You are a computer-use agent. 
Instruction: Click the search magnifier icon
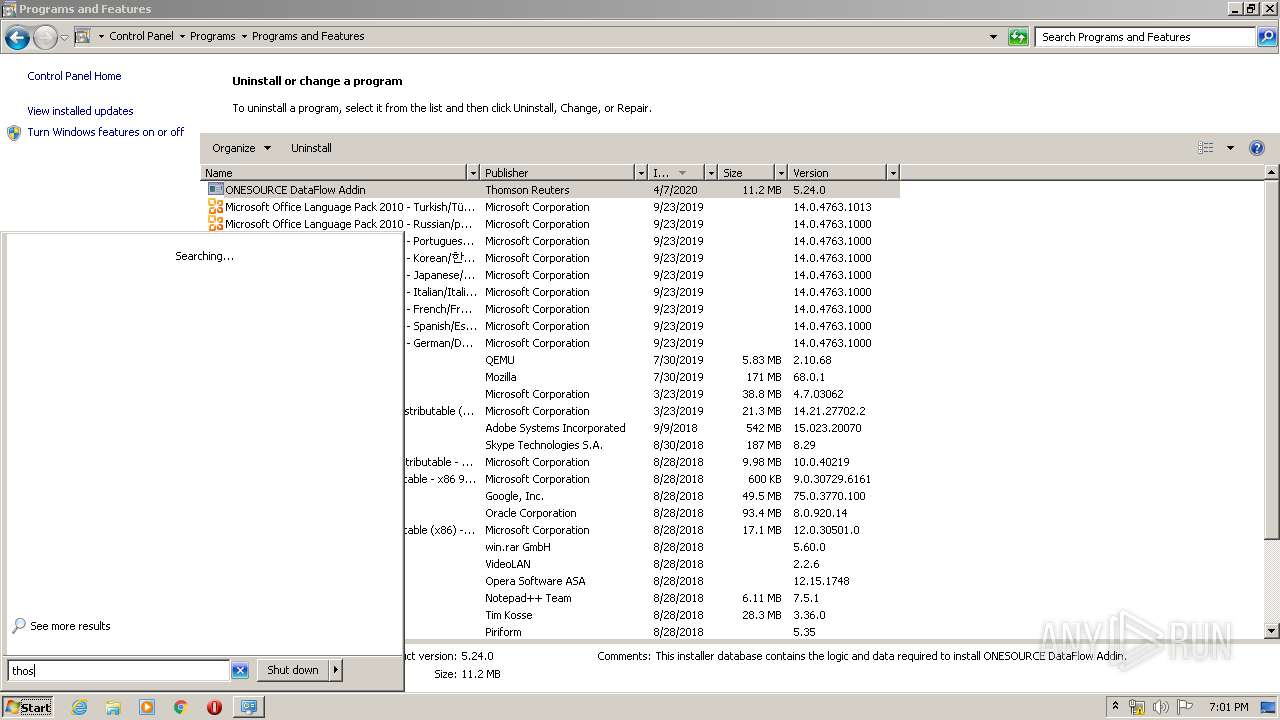click(1267, 37)
